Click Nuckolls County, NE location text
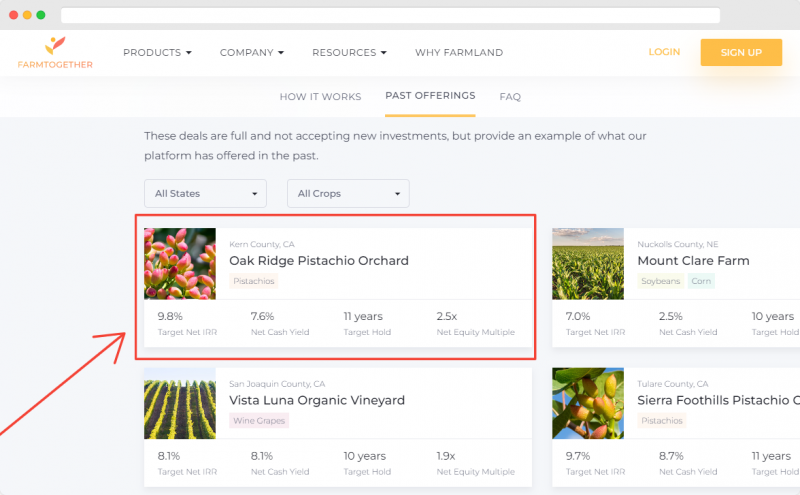Image resolution: width=800 pixels, height=495 pixels. (x=678, y=244)
